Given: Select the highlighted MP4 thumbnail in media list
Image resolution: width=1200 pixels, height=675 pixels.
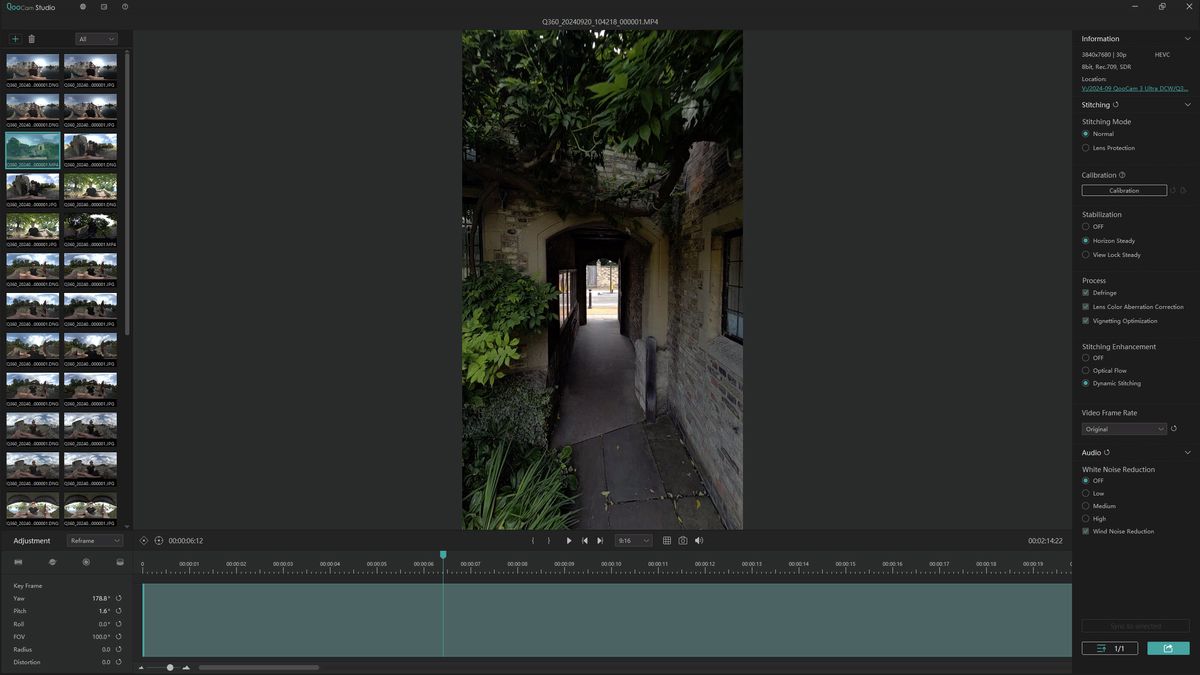Looking at the screenshot, I should [x=33, y=151].
